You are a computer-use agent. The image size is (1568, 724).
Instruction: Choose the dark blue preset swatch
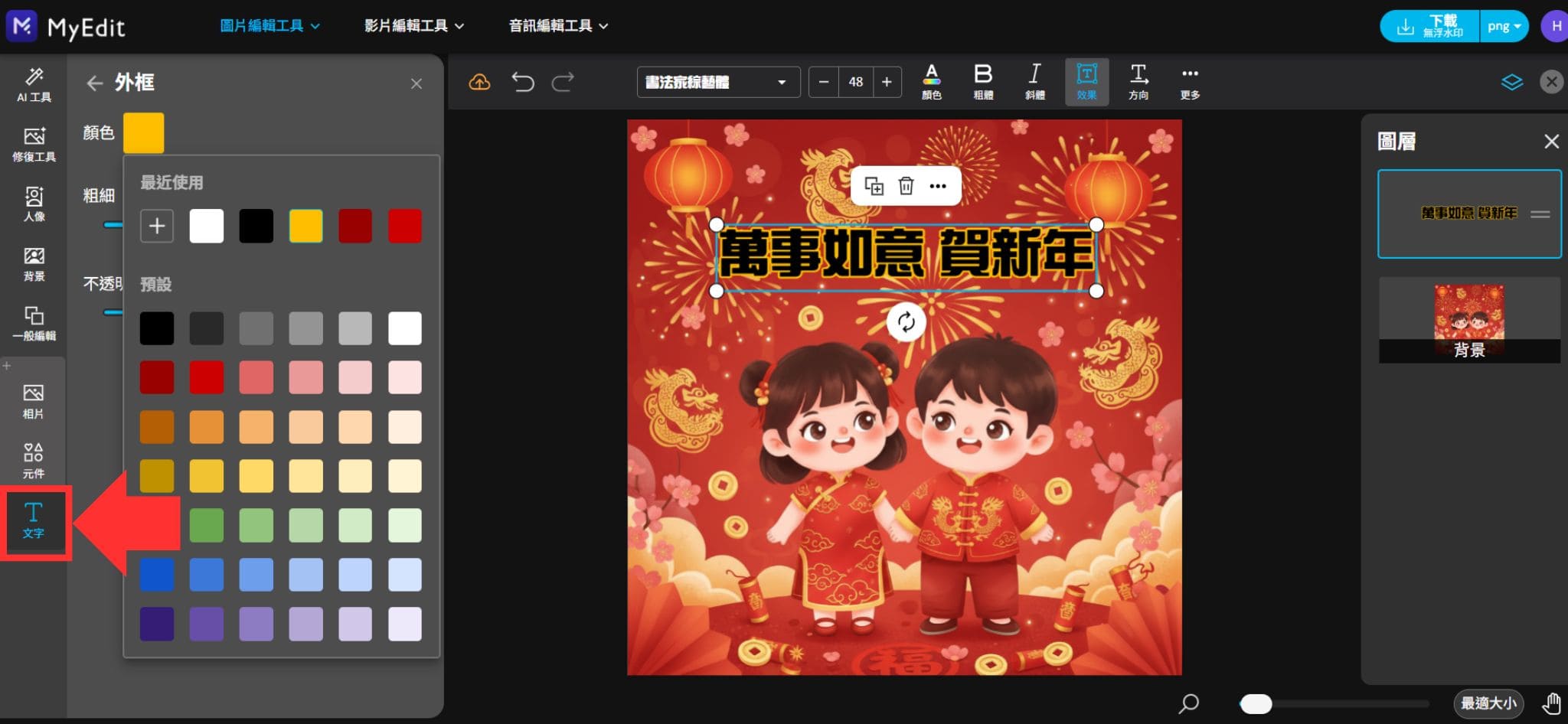coord(157,575)
